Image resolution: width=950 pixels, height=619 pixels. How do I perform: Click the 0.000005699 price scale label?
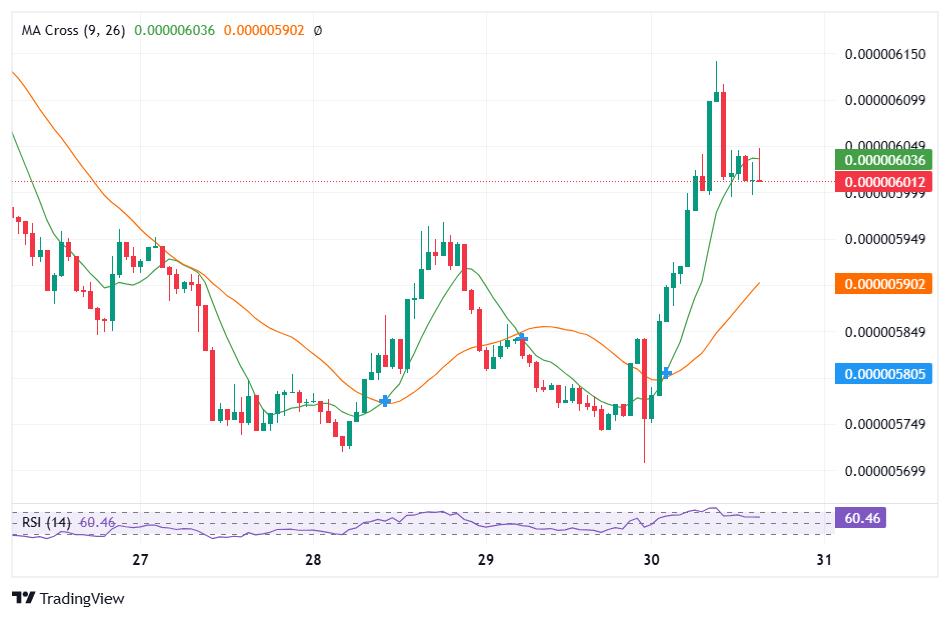[884, 470]
